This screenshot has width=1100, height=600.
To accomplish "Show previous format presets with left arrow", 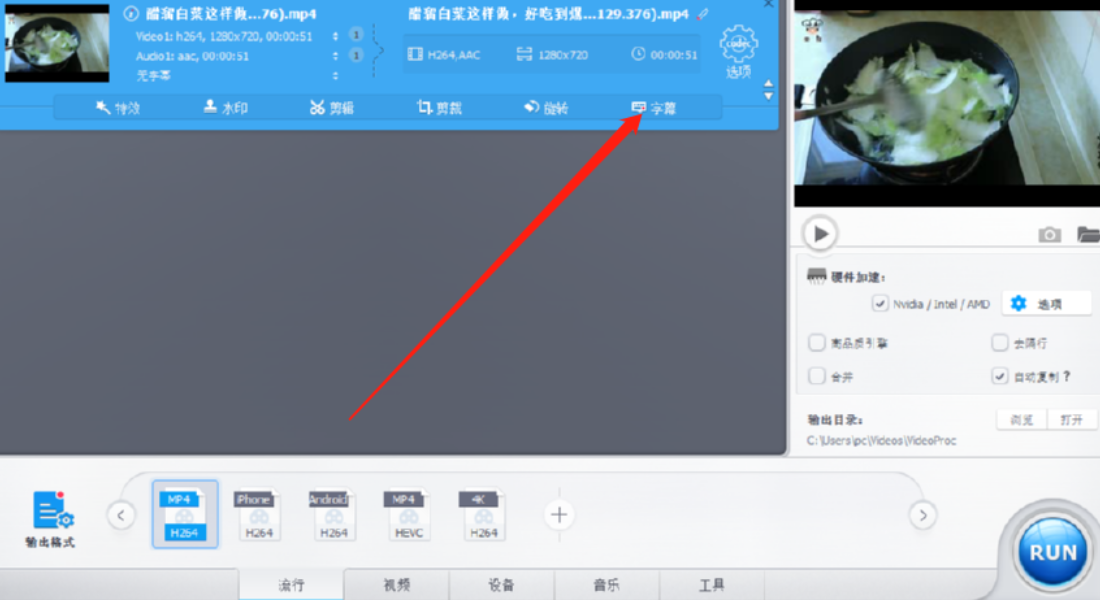I will point(121,516).
